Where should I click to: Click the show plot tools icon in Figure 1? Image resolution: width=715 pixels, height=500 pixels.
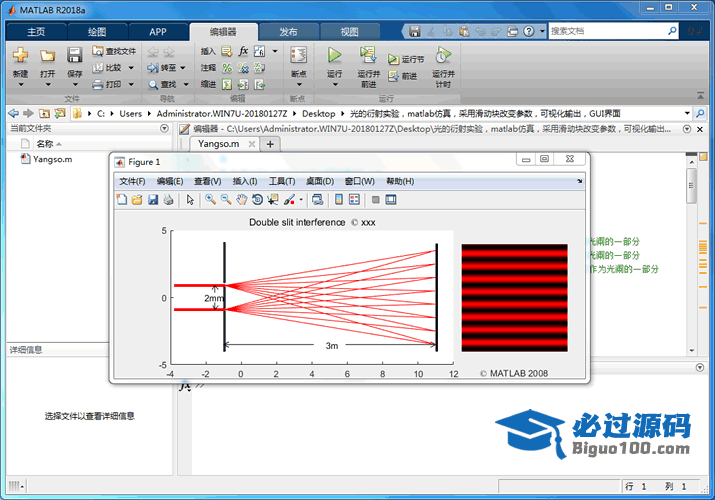click(391, 200)
